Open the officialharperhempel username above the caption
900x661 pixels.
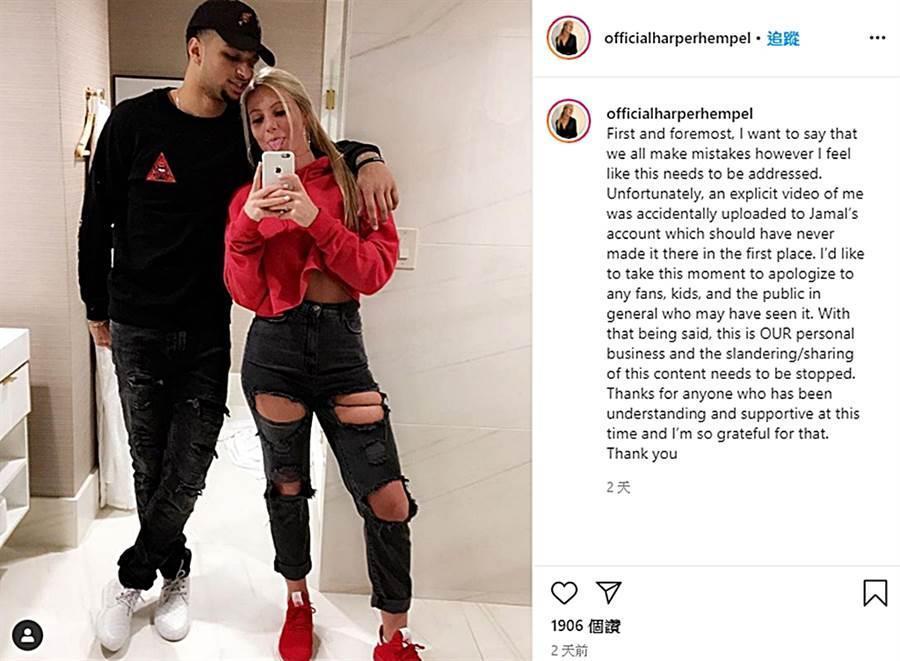click(x=680, y=114)
